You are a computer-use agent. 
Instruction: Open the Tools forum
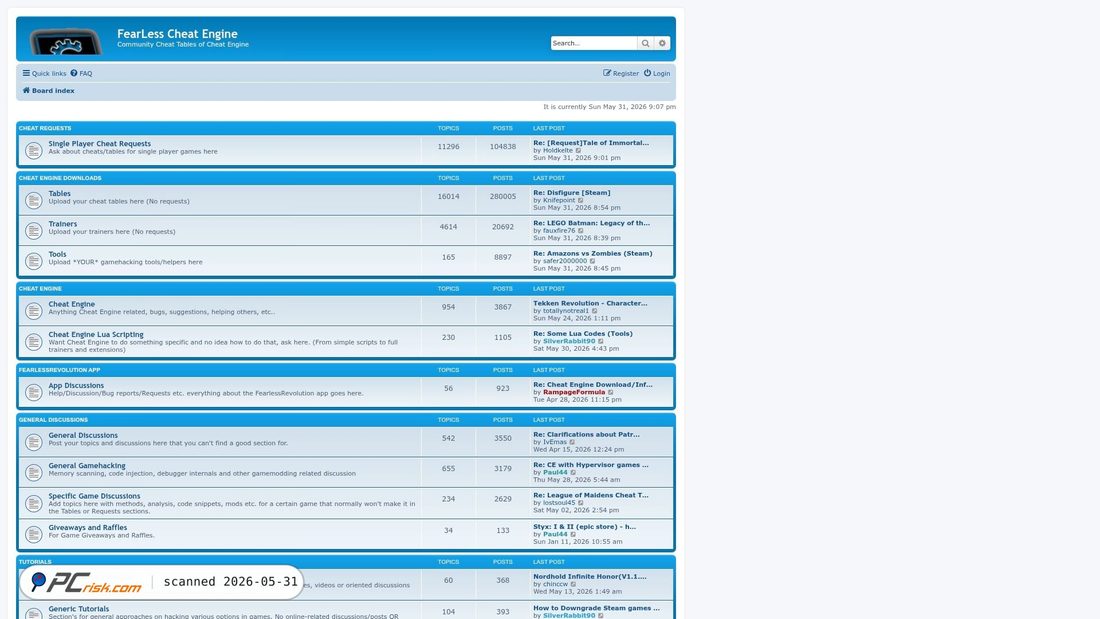point(58,255)
